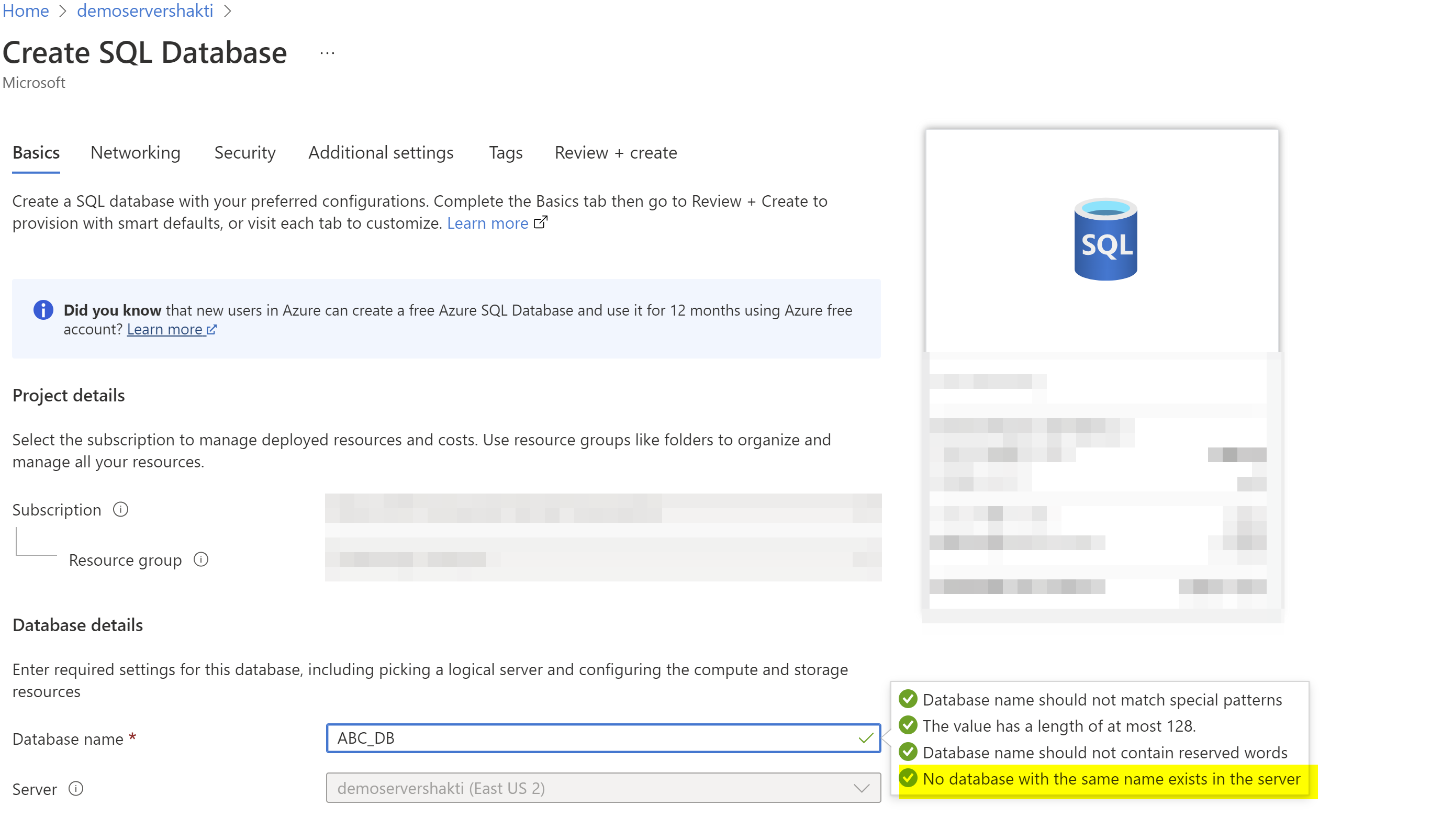Click the green checkmark in Database name field

pos(866,738)
